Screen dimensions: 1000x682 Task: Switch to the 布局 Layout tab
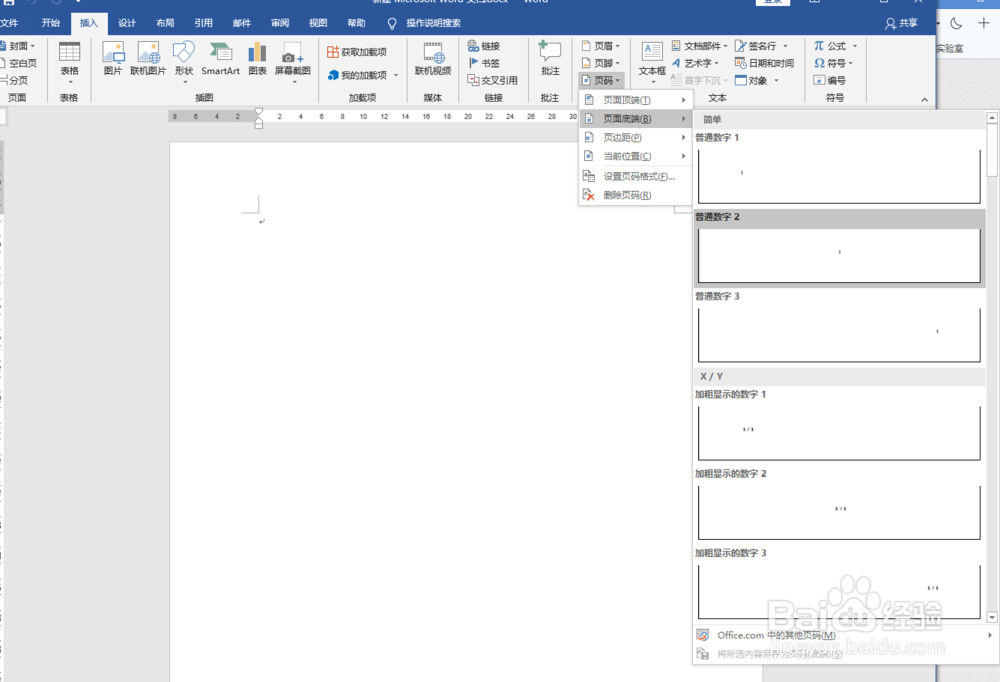coord(165,23)
